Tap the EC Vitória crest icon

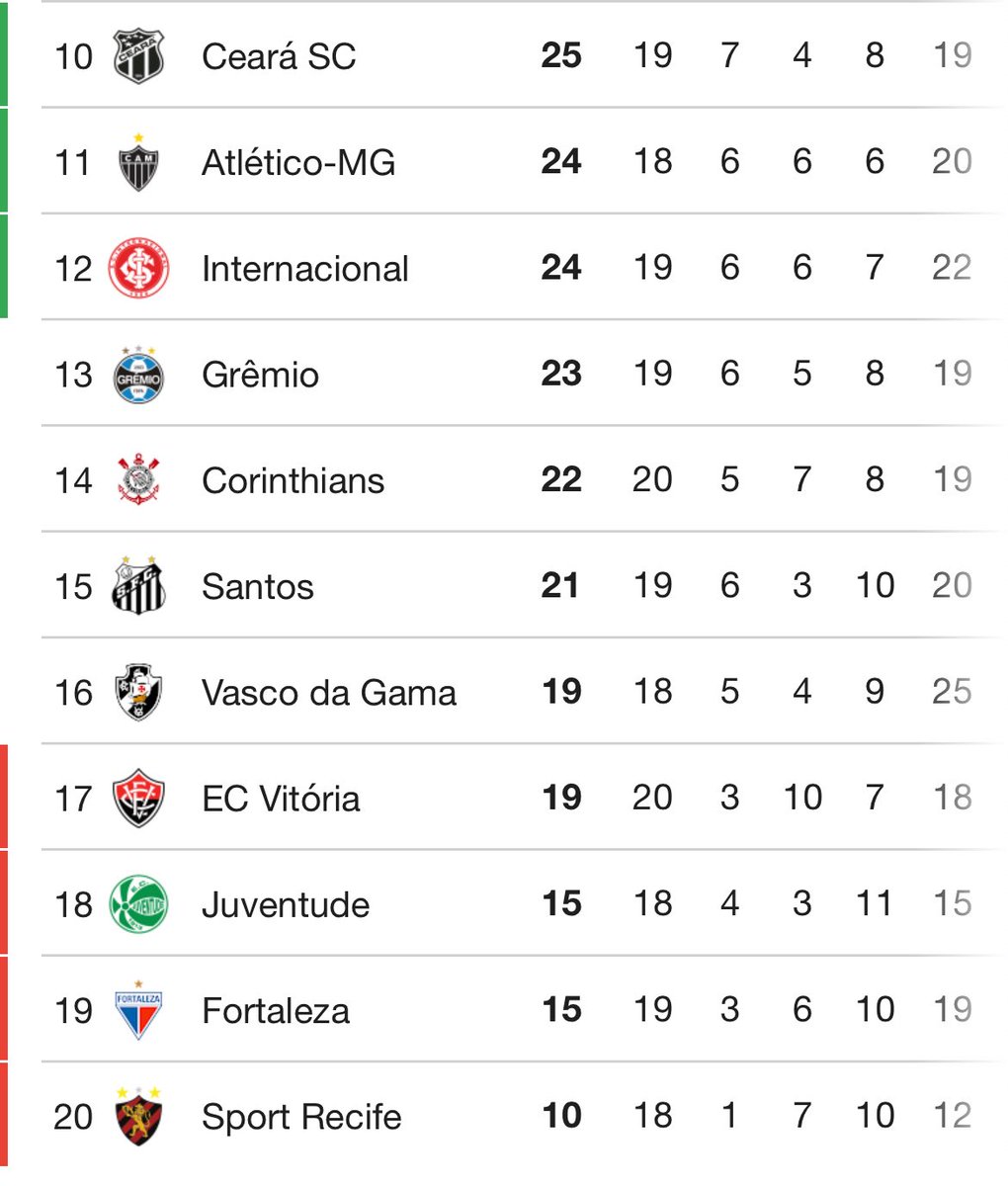[x=137, y=799]
